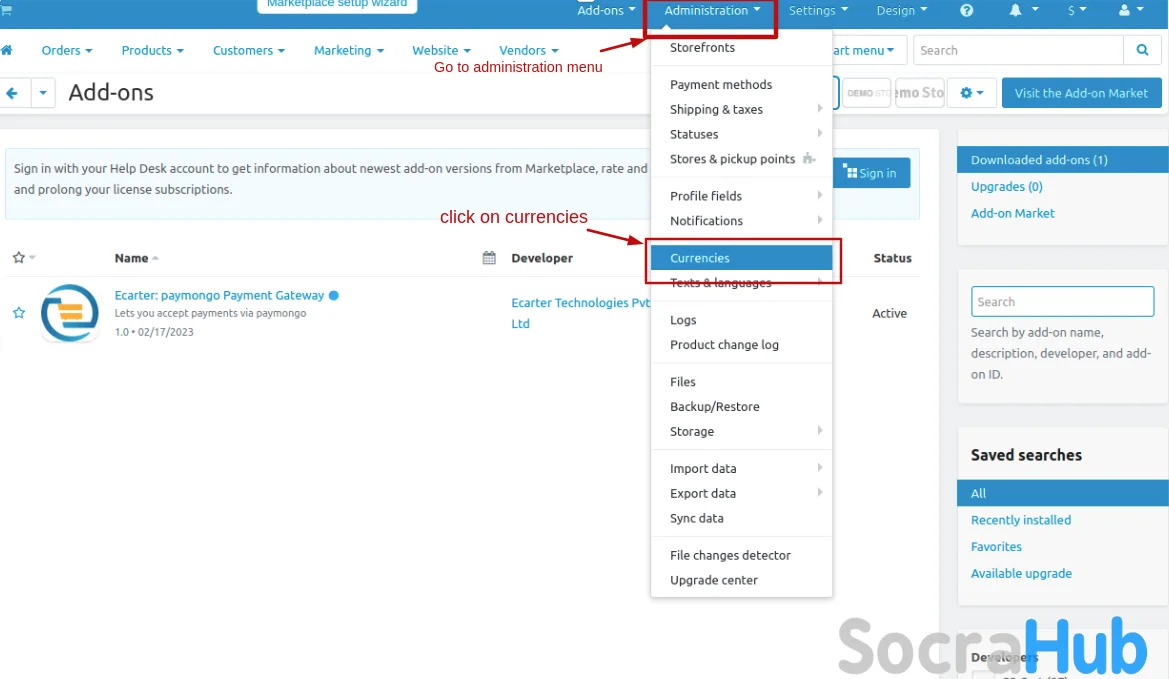Viewport: 1169px width, 679px height.
Task: Select Currencies in Administration menu
Action: 741,258
